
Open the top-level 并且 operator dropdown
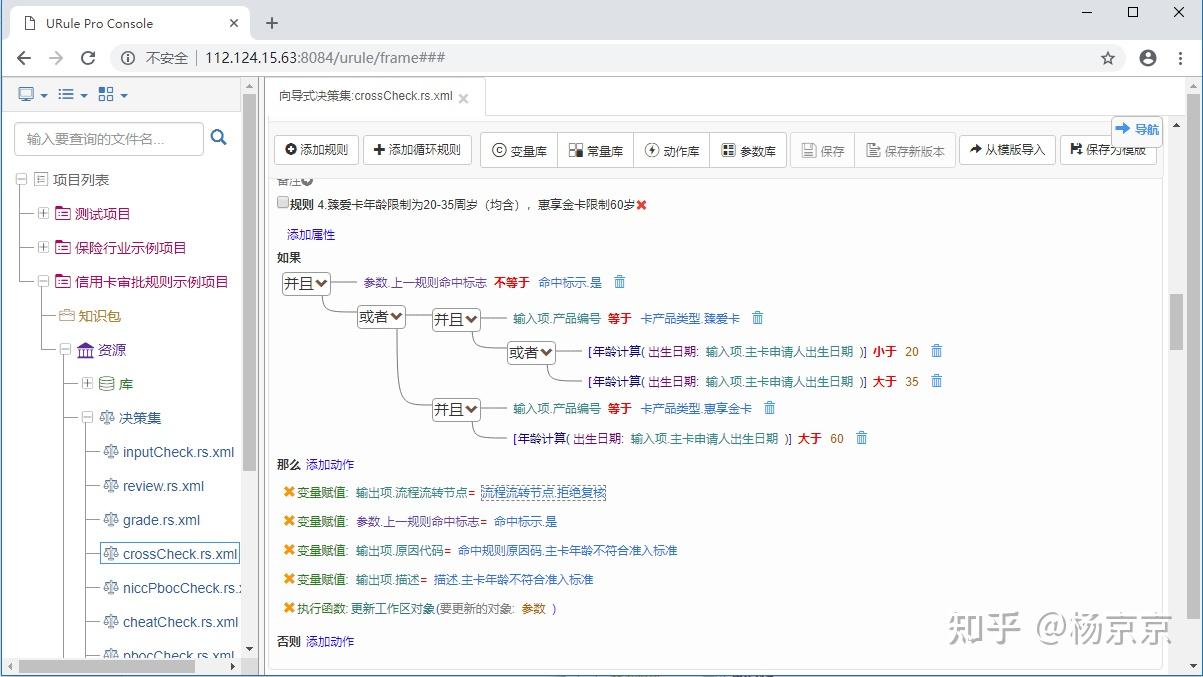point(305,283)
